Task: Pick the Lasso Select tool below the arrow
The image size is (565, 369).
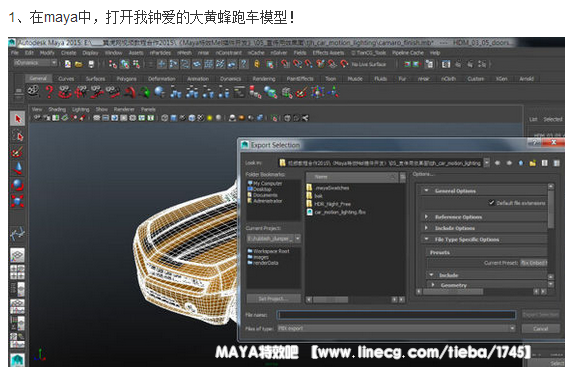Action: click(18, 135)
